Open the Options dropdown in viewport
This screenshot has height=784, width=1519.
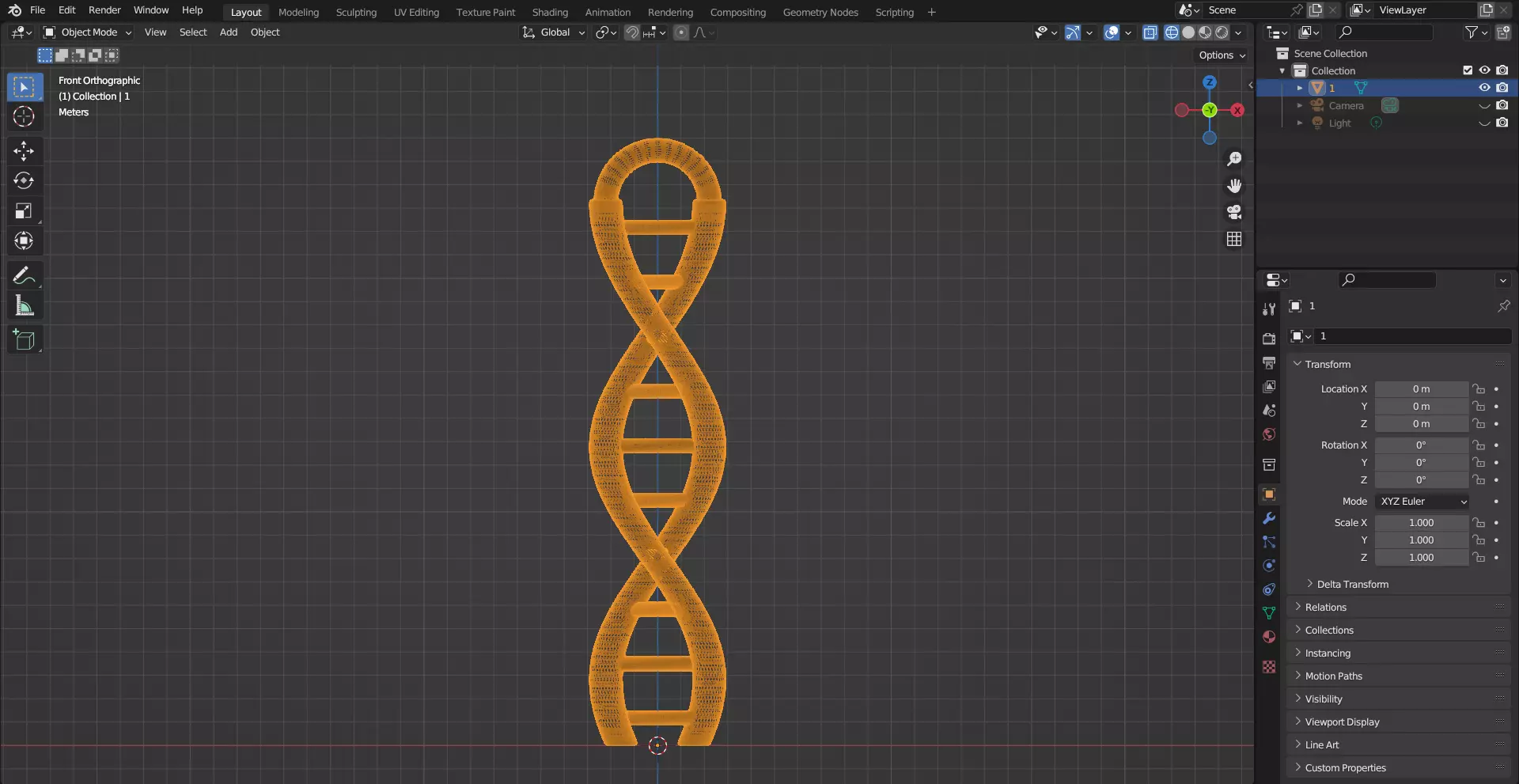click(x=1222, y=55)
